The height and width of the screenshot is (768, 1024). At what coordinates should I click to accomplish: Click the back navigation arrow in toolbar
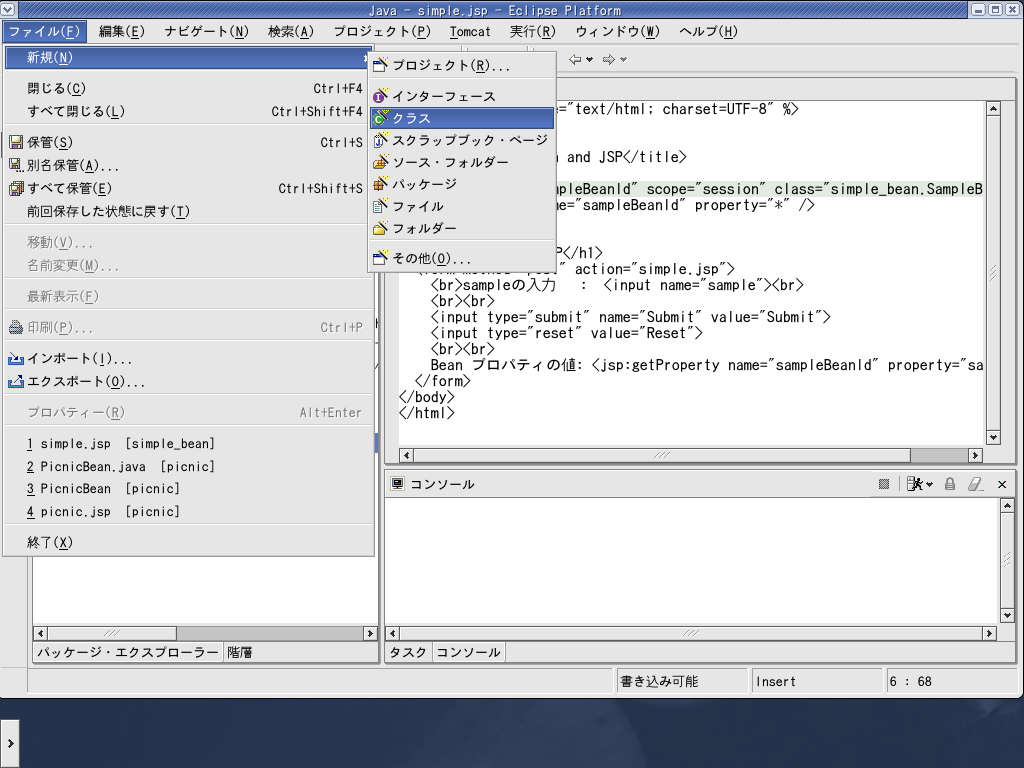[x=575, y=59]
